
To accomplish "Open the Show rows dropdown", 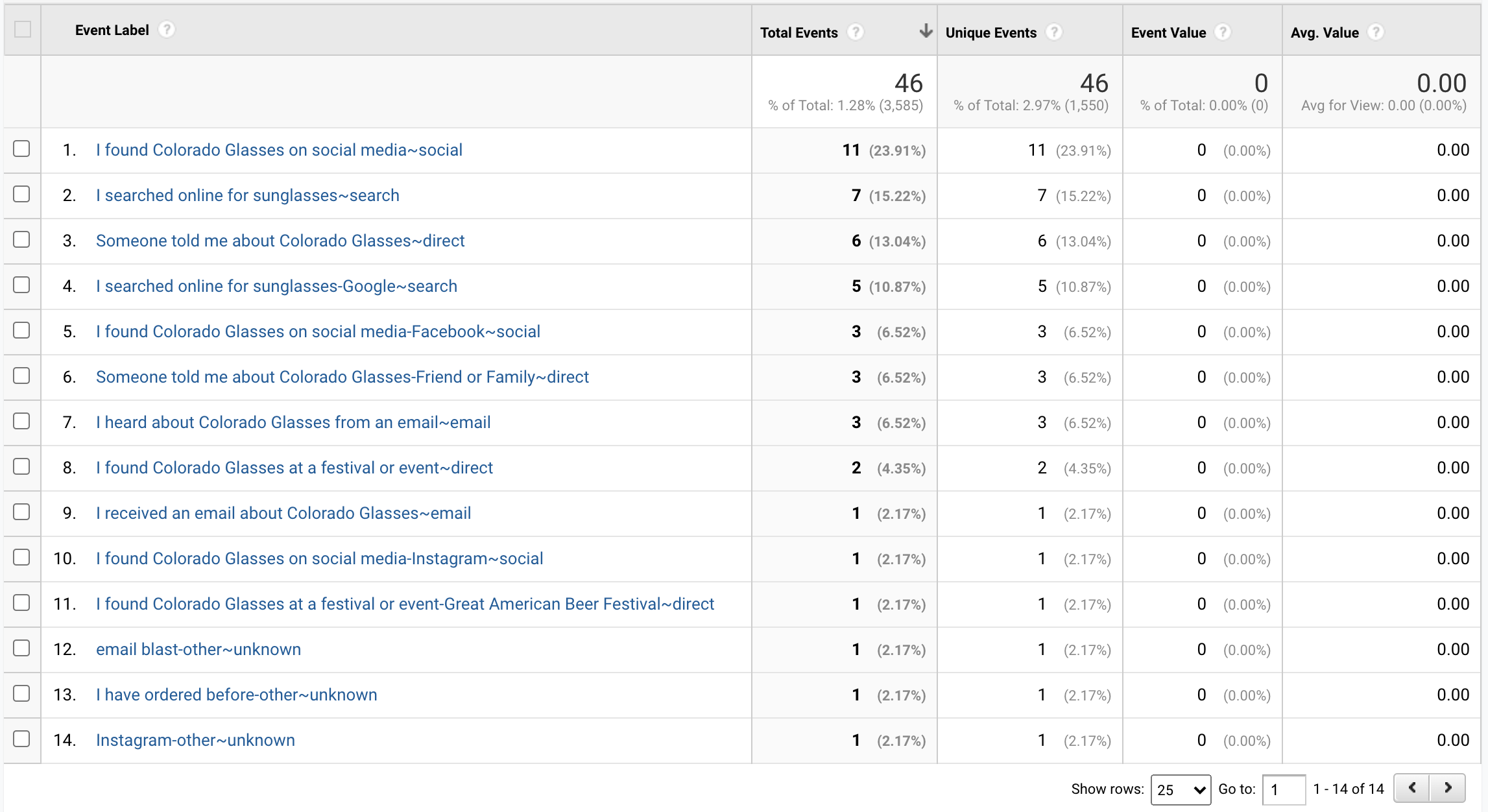I will click(1180, 789).
